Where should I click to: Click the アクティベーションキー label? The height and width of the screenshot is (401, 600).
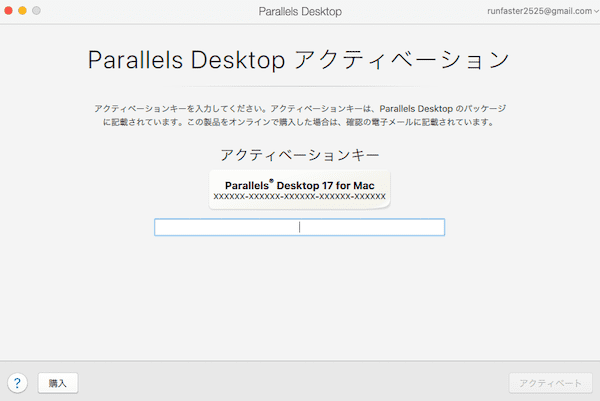[x=300, y=155]
